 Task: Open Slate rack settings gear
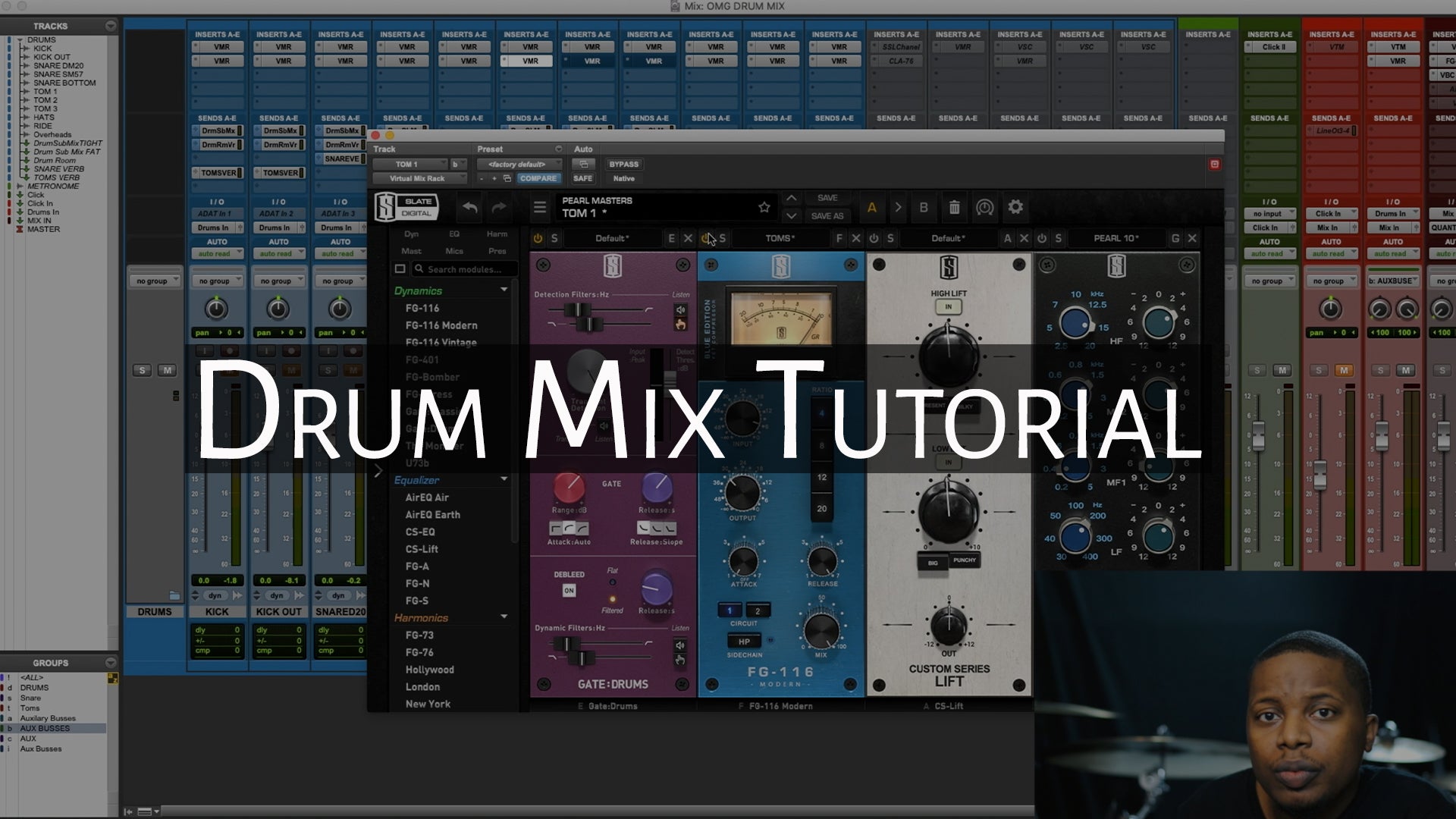tap(1015, 207)
